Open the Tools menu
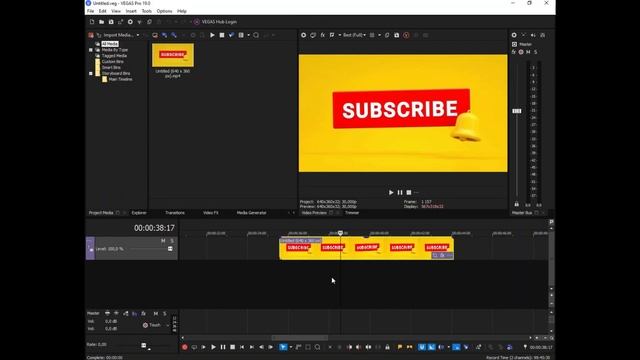 click(x=147, y=11)
